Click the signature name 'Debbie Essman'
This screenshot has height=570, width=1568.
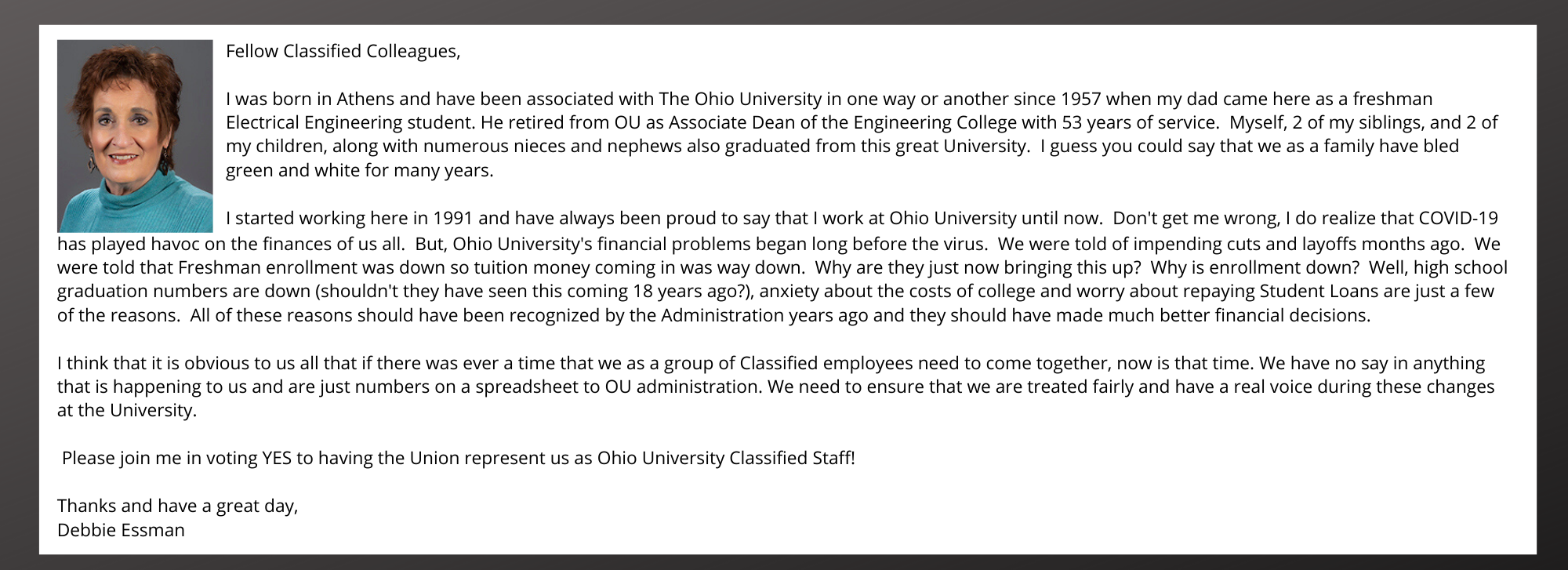pyautogui.click(x=121, y=530)
